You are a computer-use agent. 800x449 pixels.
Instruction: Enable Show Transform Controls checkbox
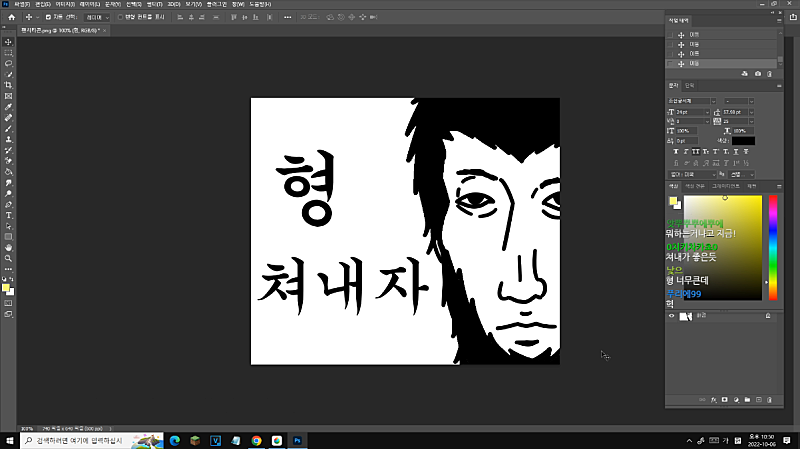point(121,17)
